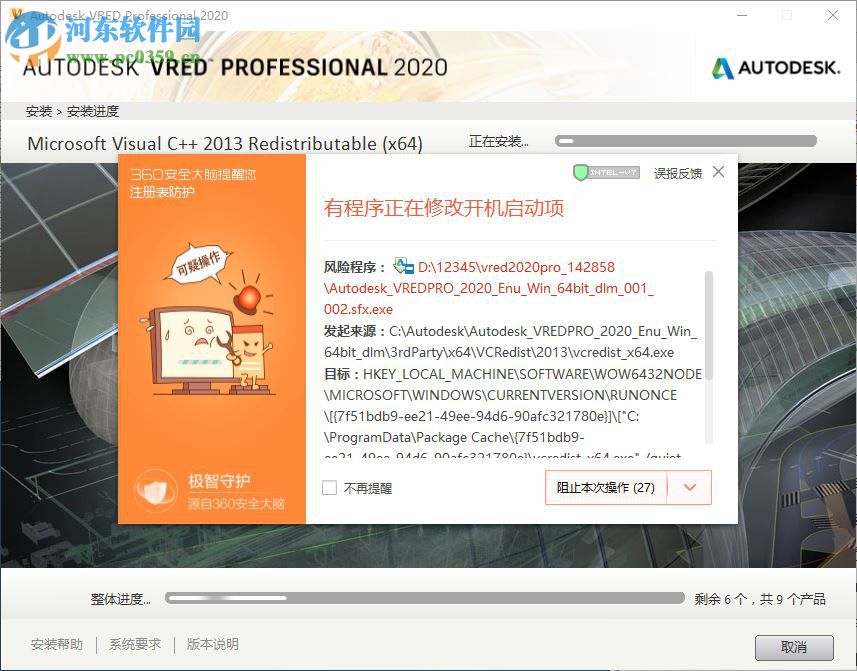
Task: Close the 360 security popup with its X
Action: 718,172
